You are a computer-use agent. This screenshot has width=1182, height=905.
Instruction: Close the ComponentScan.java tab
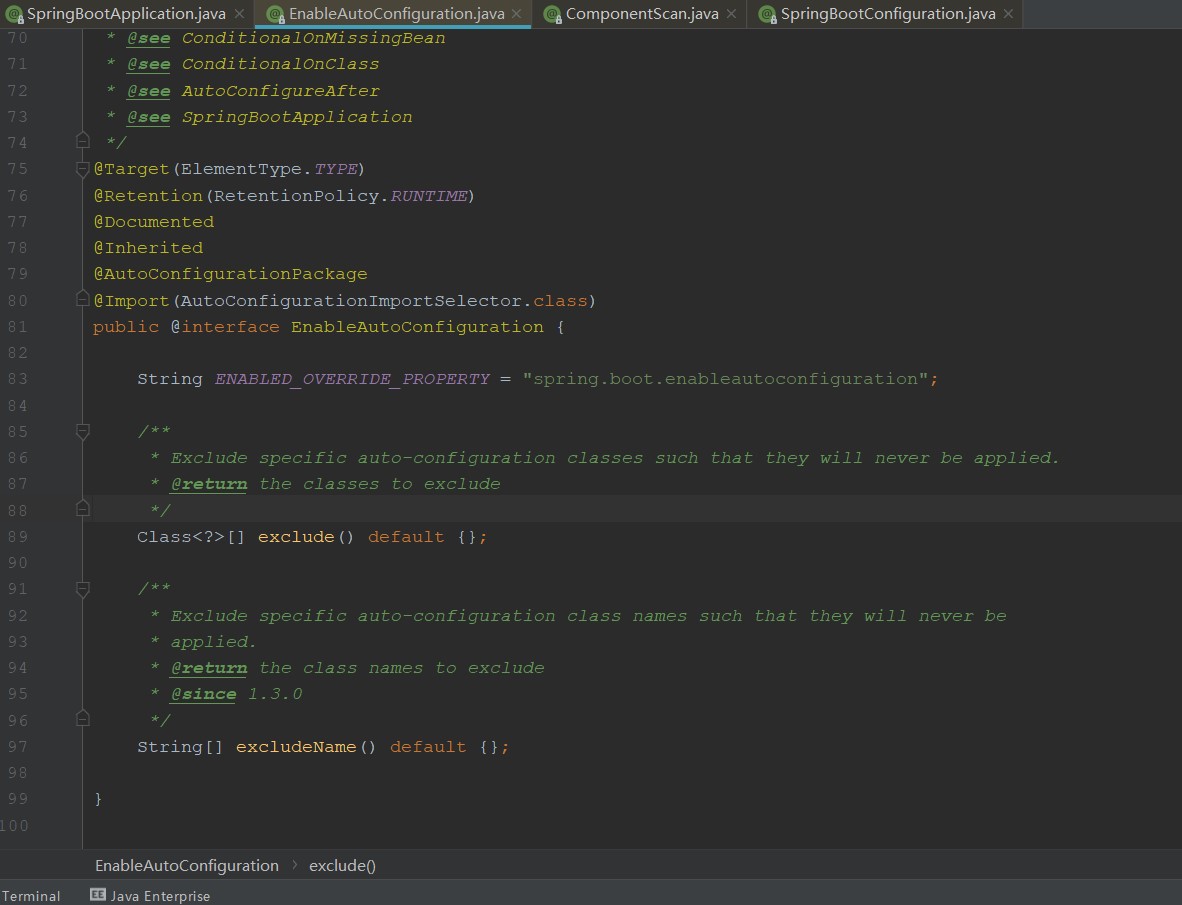tap(730, 14)
